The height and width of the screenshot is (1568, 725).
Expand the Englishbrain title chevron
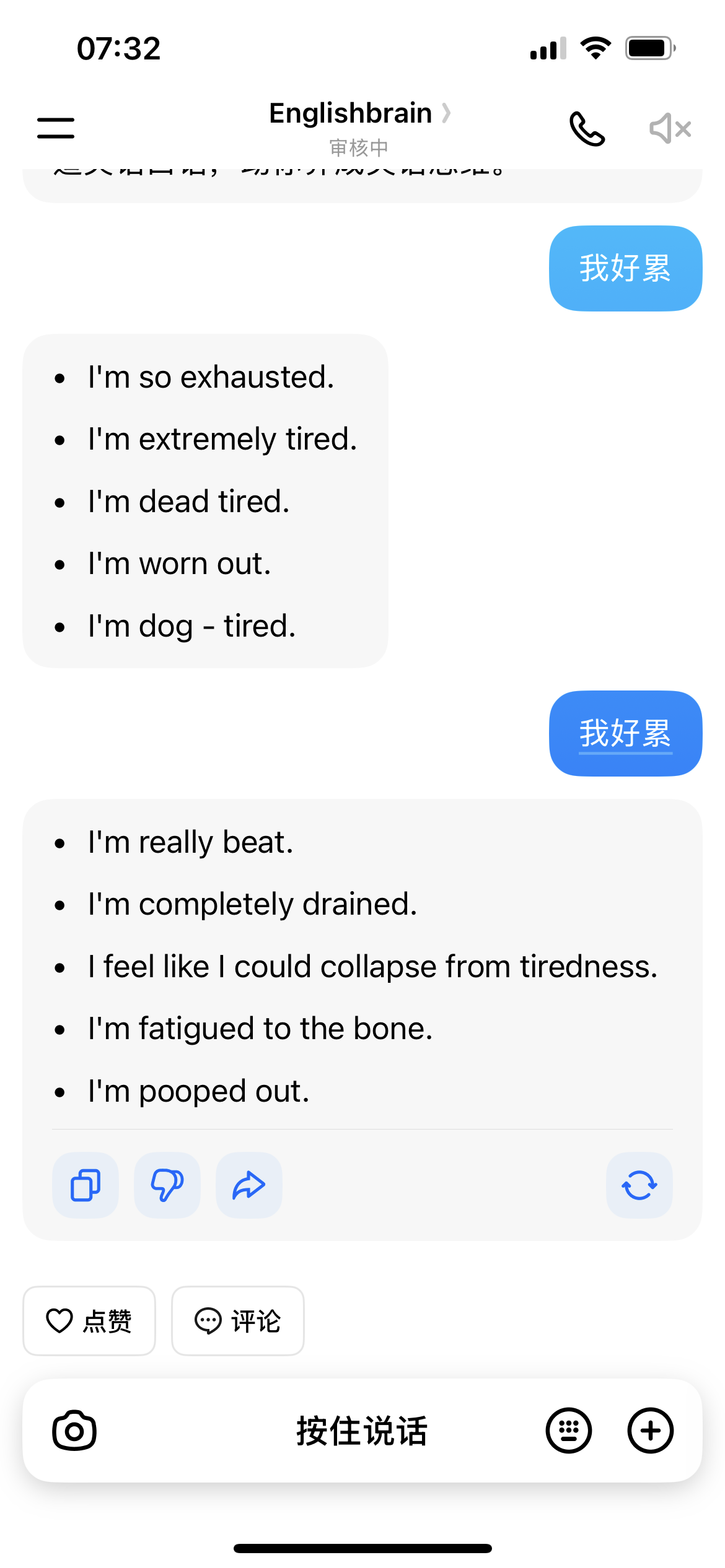pos(446,113)
